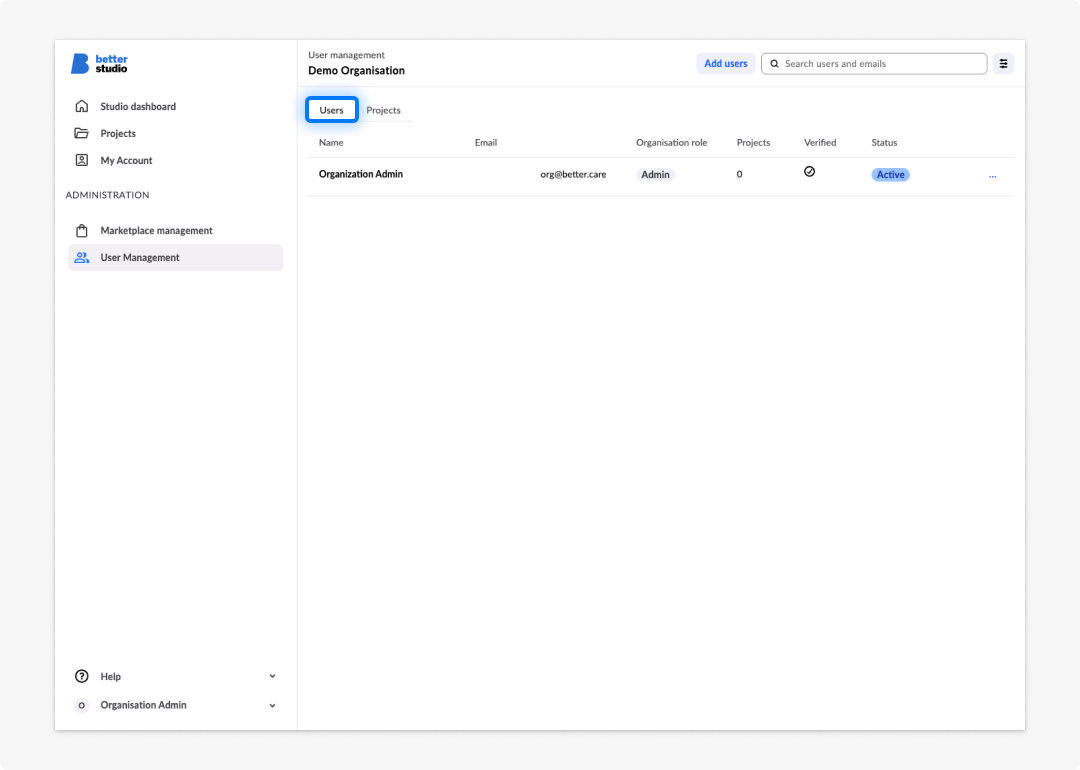
Task: Click the Organisation role column header
Action: 672,143
